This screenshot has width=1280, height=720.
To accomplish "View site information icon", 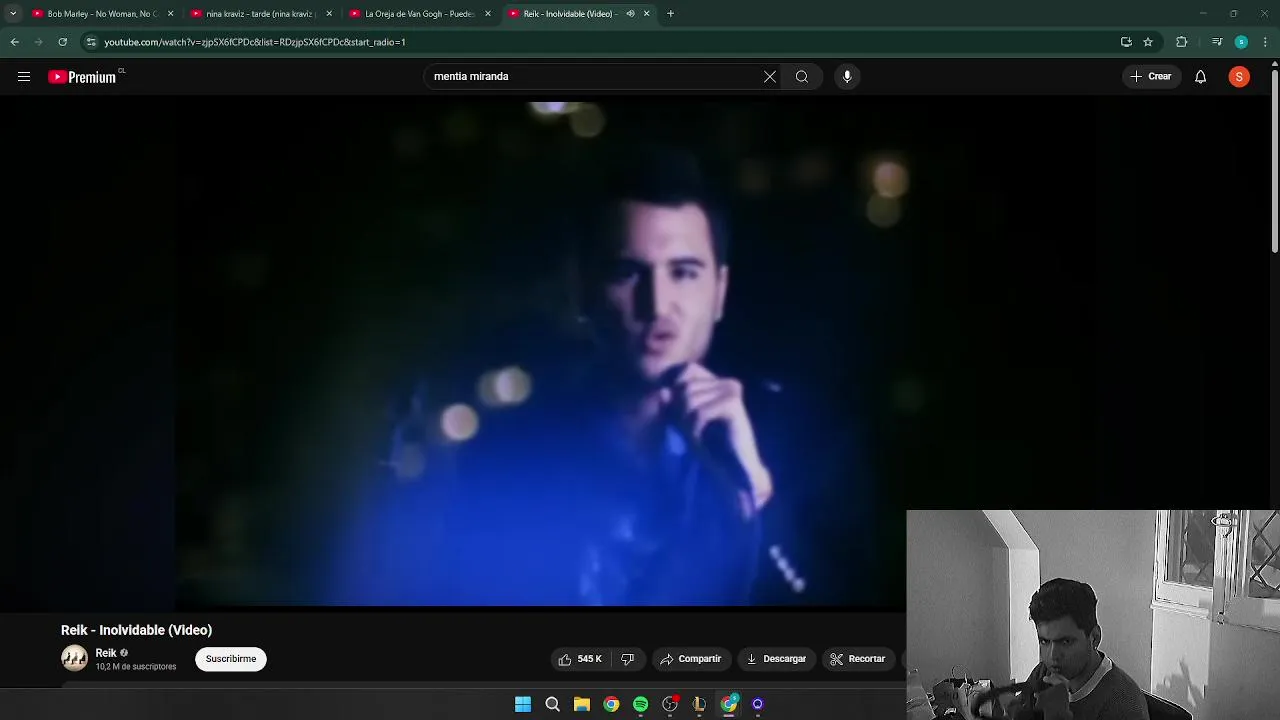I will [x=91, y=42].
